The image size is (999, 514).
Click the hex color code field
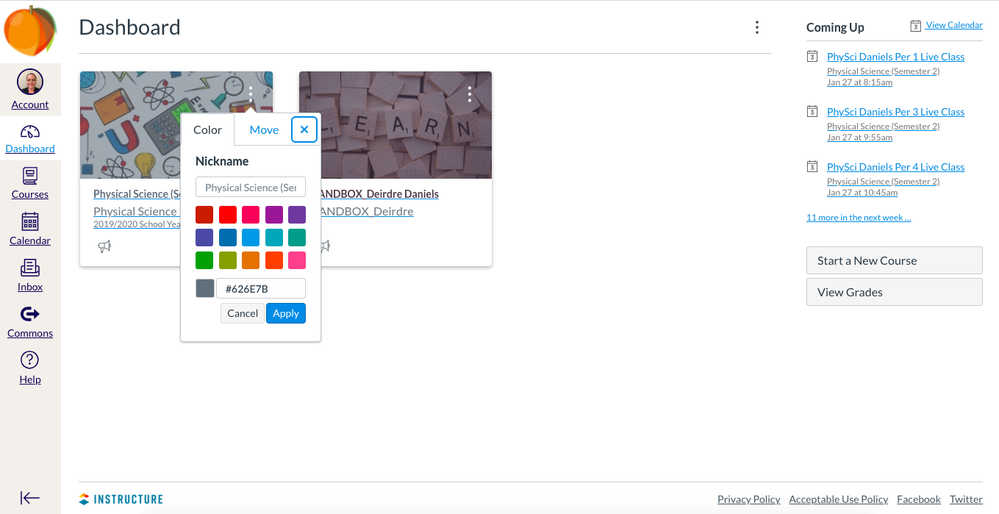coord(261,289)
